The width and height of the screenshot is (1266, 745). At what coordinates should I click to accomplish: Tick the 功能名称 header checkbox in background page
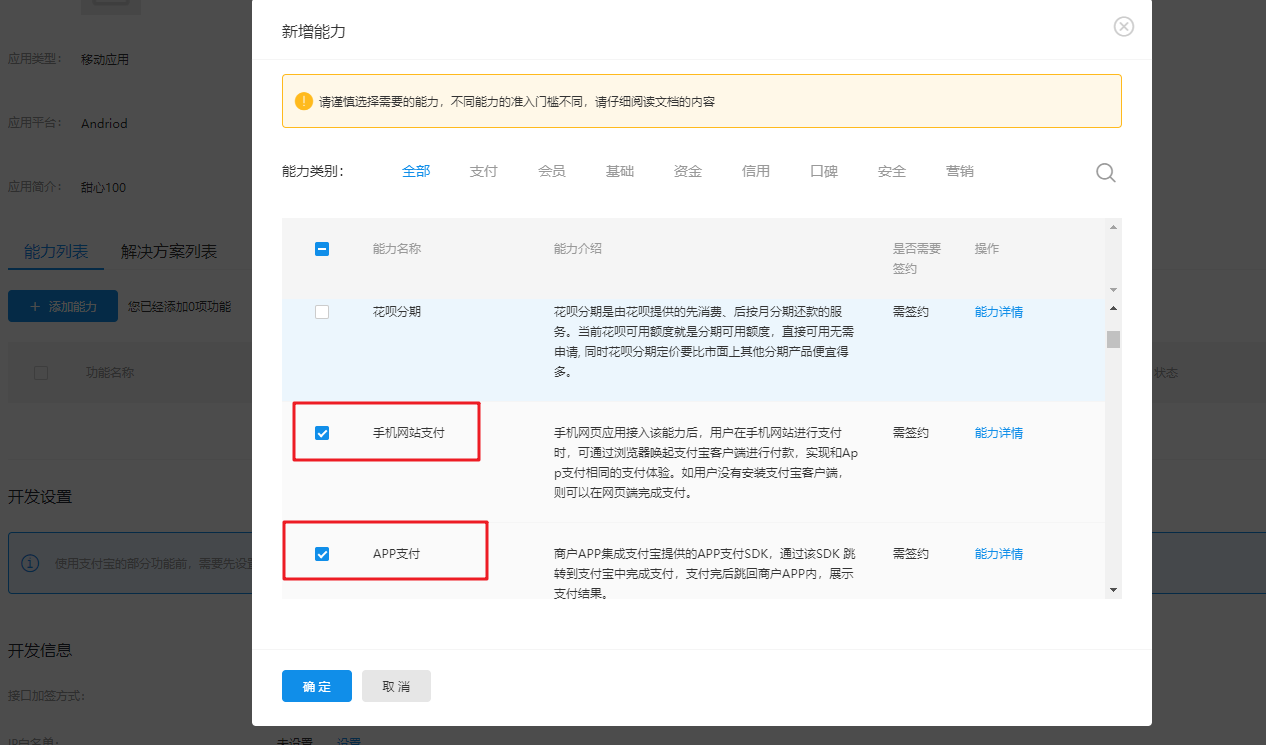pyautogui.click(x=41, y=373)
